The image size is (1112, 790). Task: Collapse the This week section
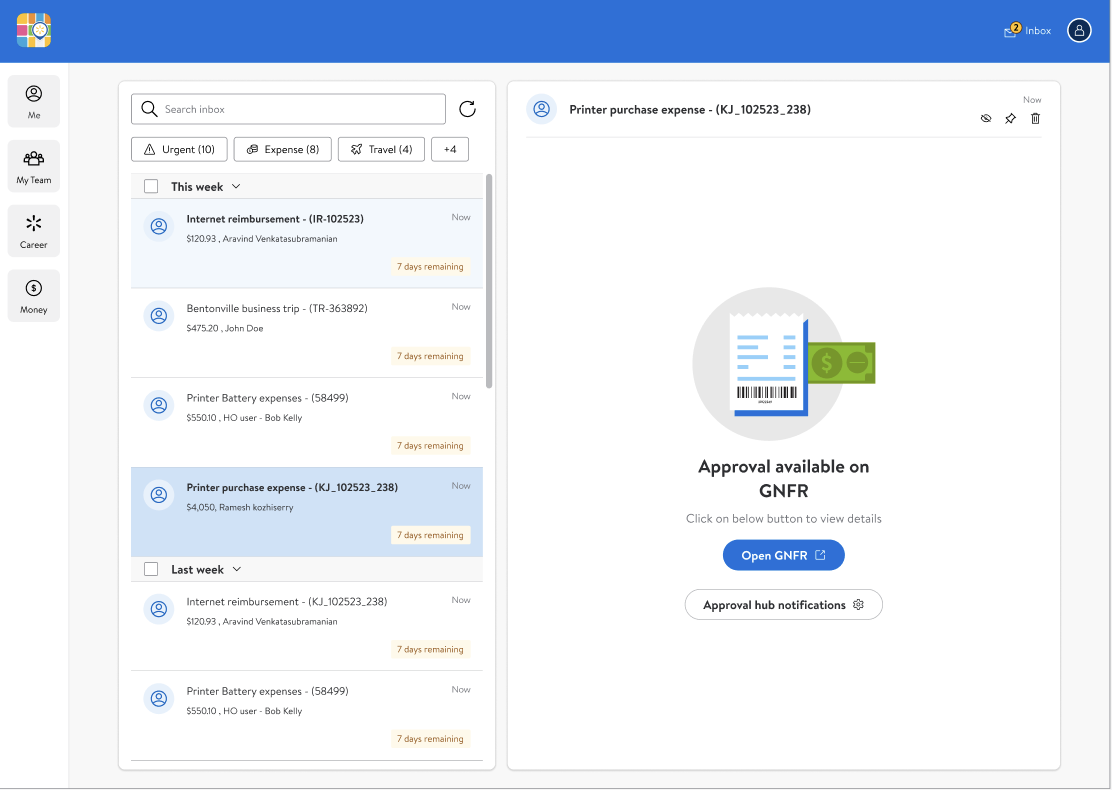click(x=236, y=186)
